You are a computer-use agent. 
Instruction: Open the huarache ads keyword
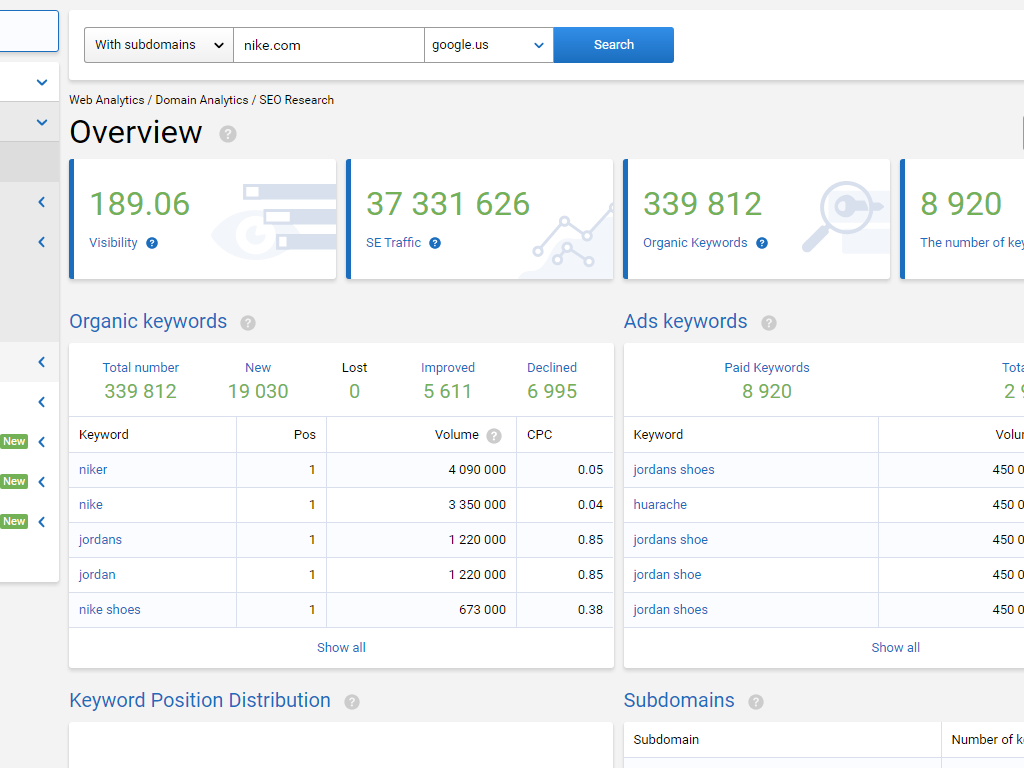pos(660,505)
